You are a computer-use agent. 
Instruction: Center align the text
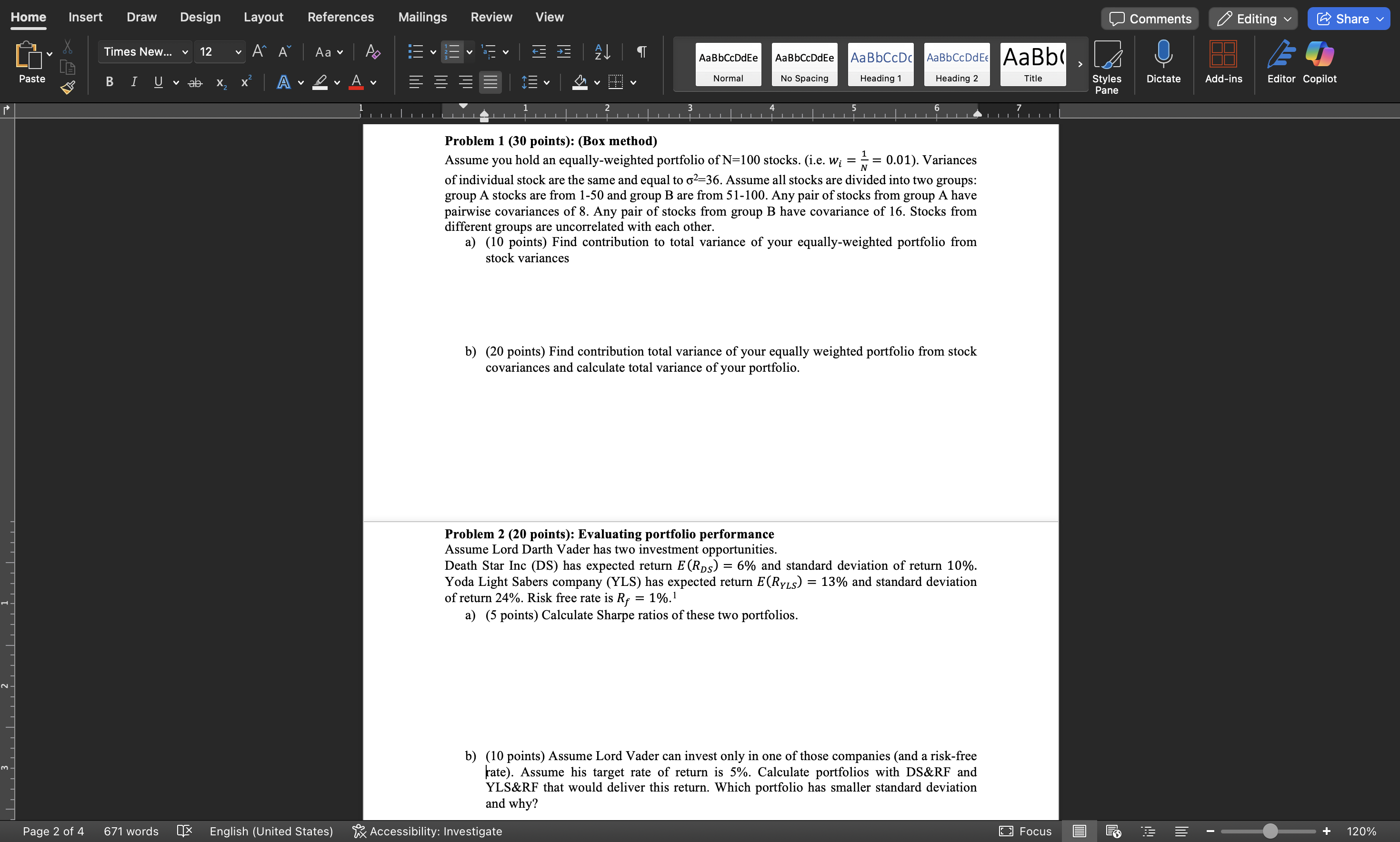(x=440, y=82)
